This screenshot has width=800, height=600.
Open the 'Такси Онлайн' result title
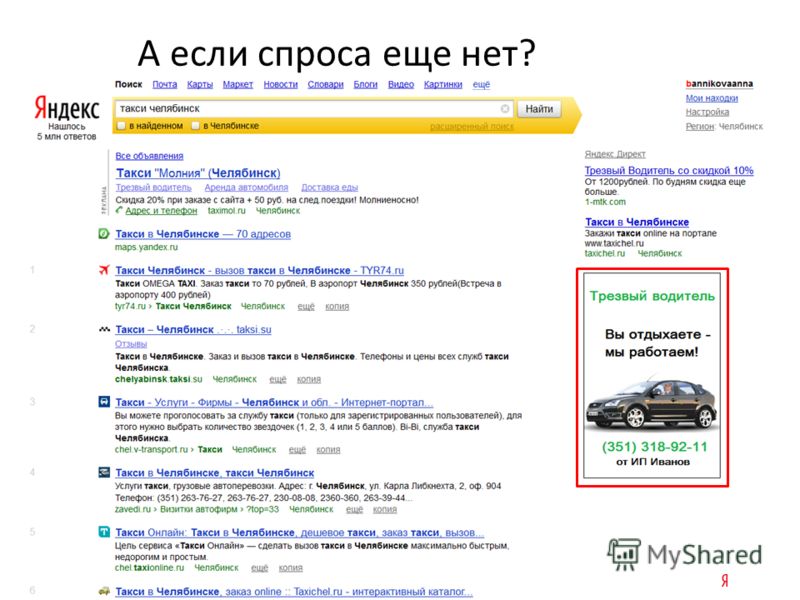tap(299, 533)
